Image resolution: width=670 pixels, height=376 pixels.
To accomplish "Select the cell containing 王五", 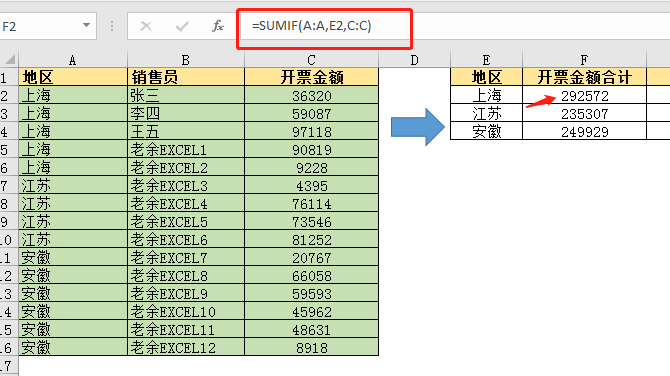I will coord(186,131).
